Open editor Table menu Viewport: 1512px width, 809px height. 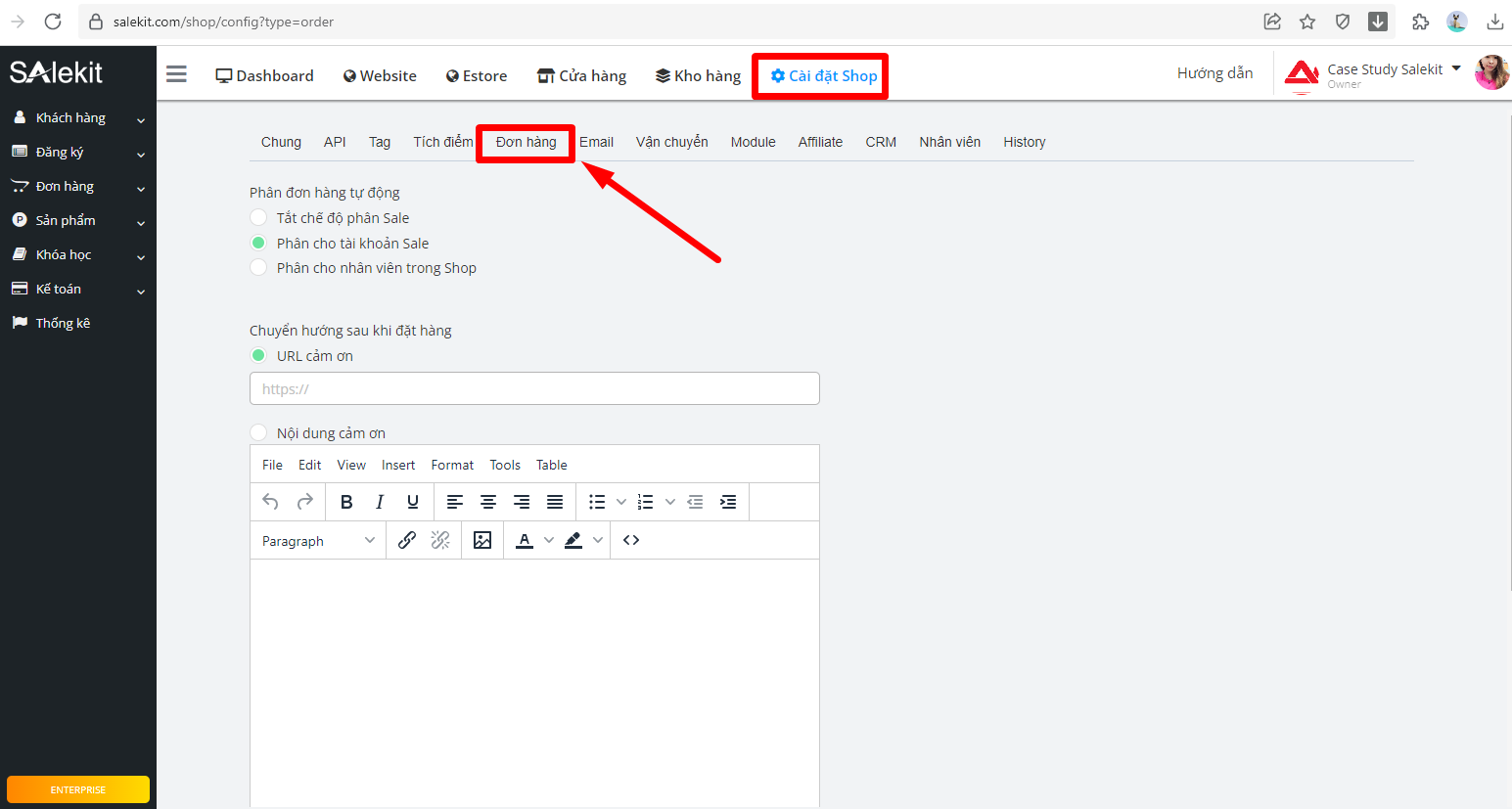[x=551, y=465]
